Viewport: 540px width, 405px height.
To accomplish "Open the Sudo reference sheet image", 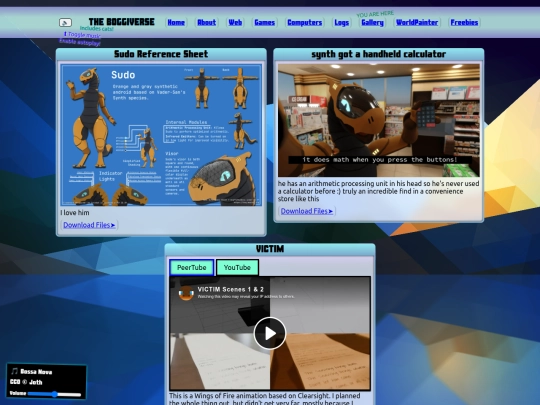I will coord(161,135).
